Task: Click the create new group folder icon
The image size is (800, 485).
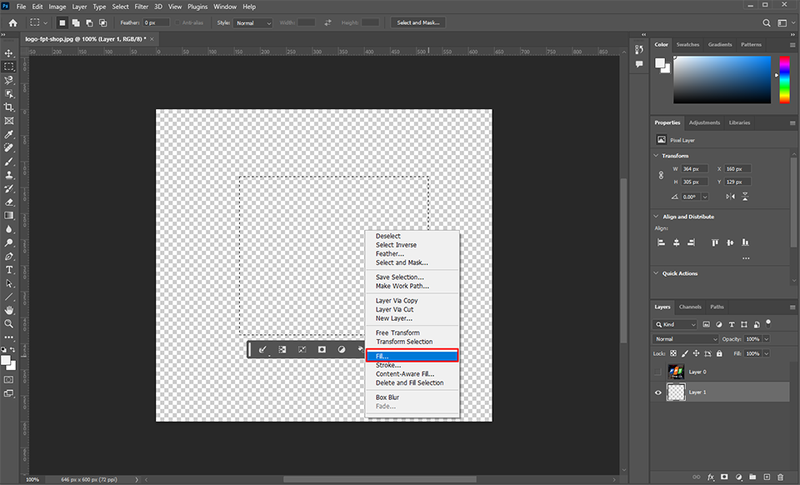Action: [x=753, y=477]
